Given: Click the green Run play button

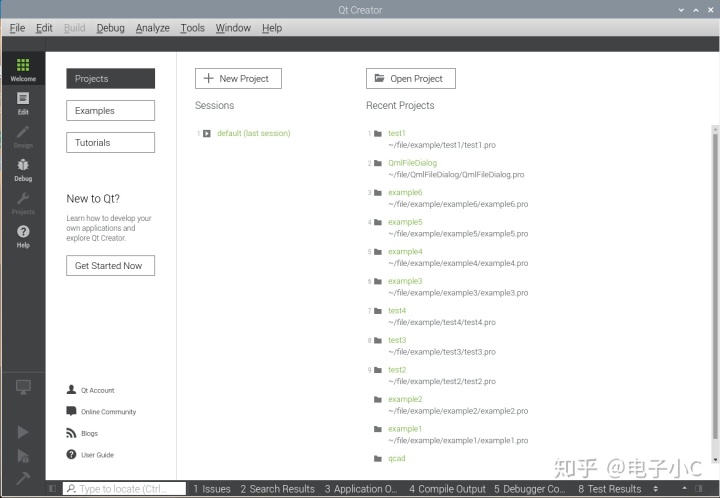Looking at the screenshot, I should 22,432.
